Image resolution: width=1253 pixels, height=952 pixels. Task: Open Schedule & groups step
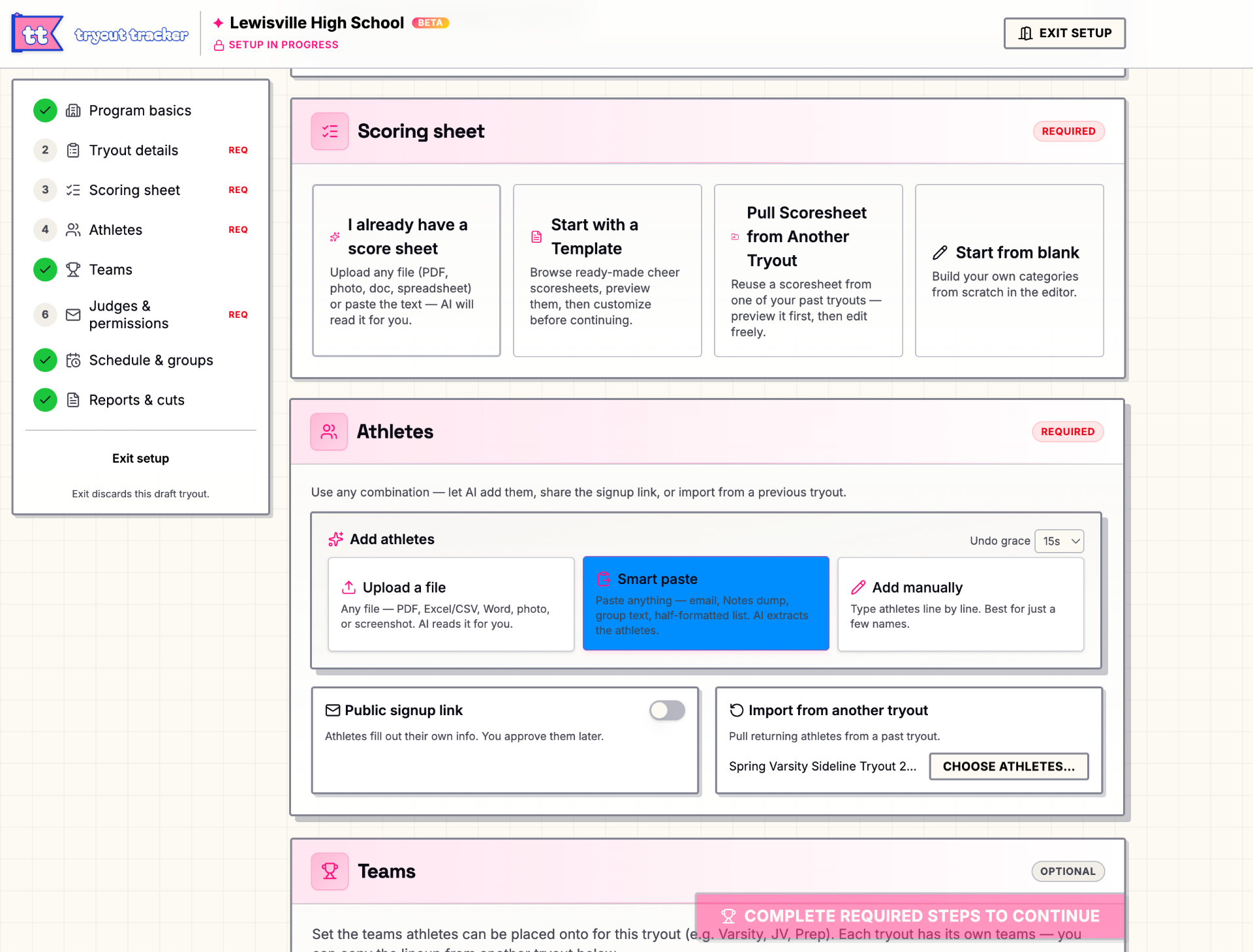[x=140, y=360]
